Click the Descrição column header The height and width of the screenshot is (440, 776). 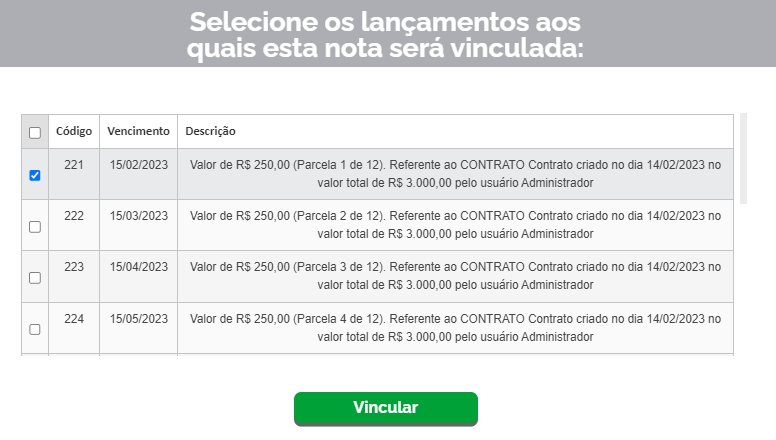pos(210,131)
